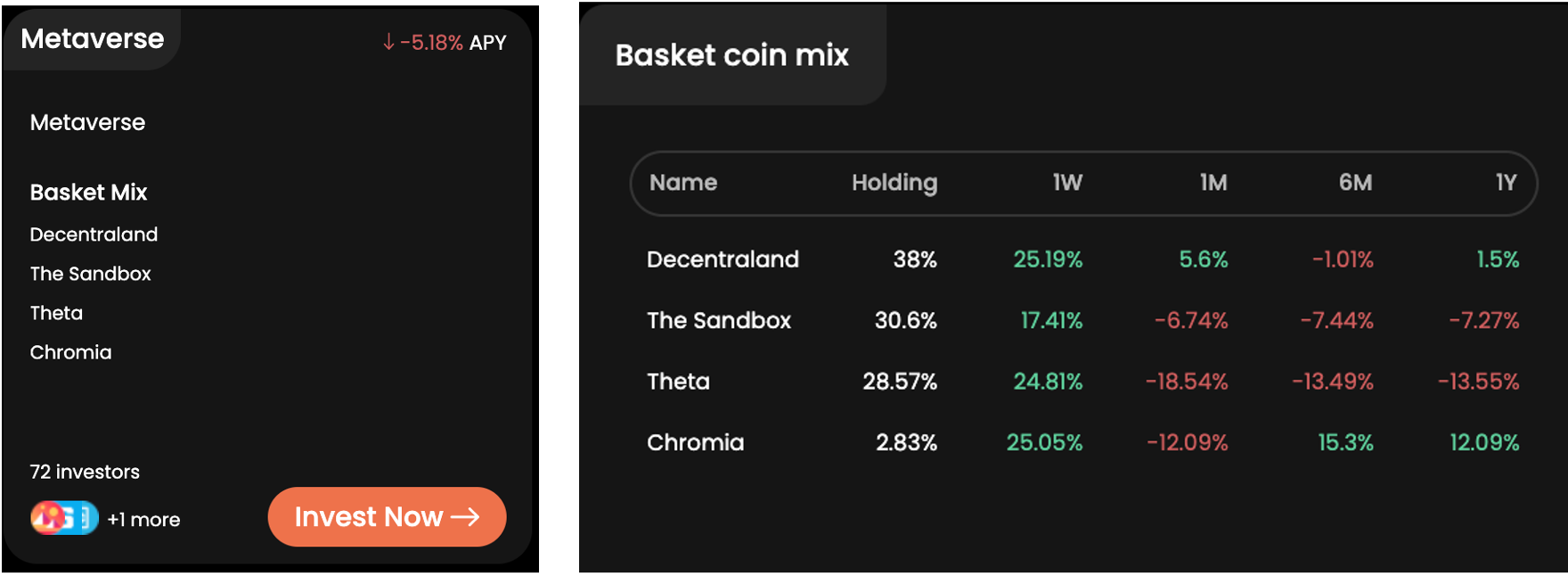Choose the 1W performance column header
This screenshot has width=1568, height=576.
(1067, 183)
